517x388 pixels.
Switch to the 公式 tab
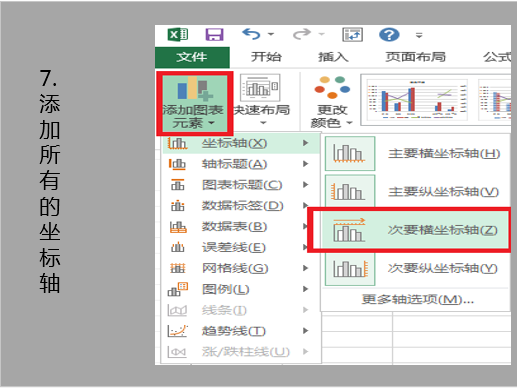497,57
